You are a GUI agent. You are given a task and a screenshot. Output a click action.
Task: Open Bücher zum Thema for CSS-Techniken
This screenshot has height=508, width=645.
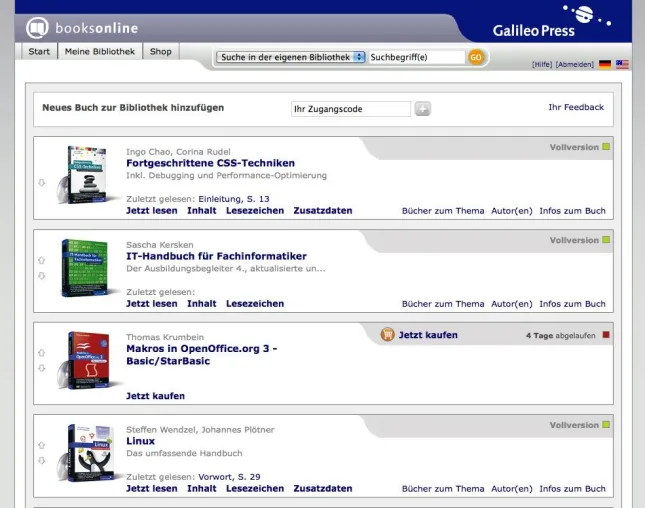click(x=443, y=211)
